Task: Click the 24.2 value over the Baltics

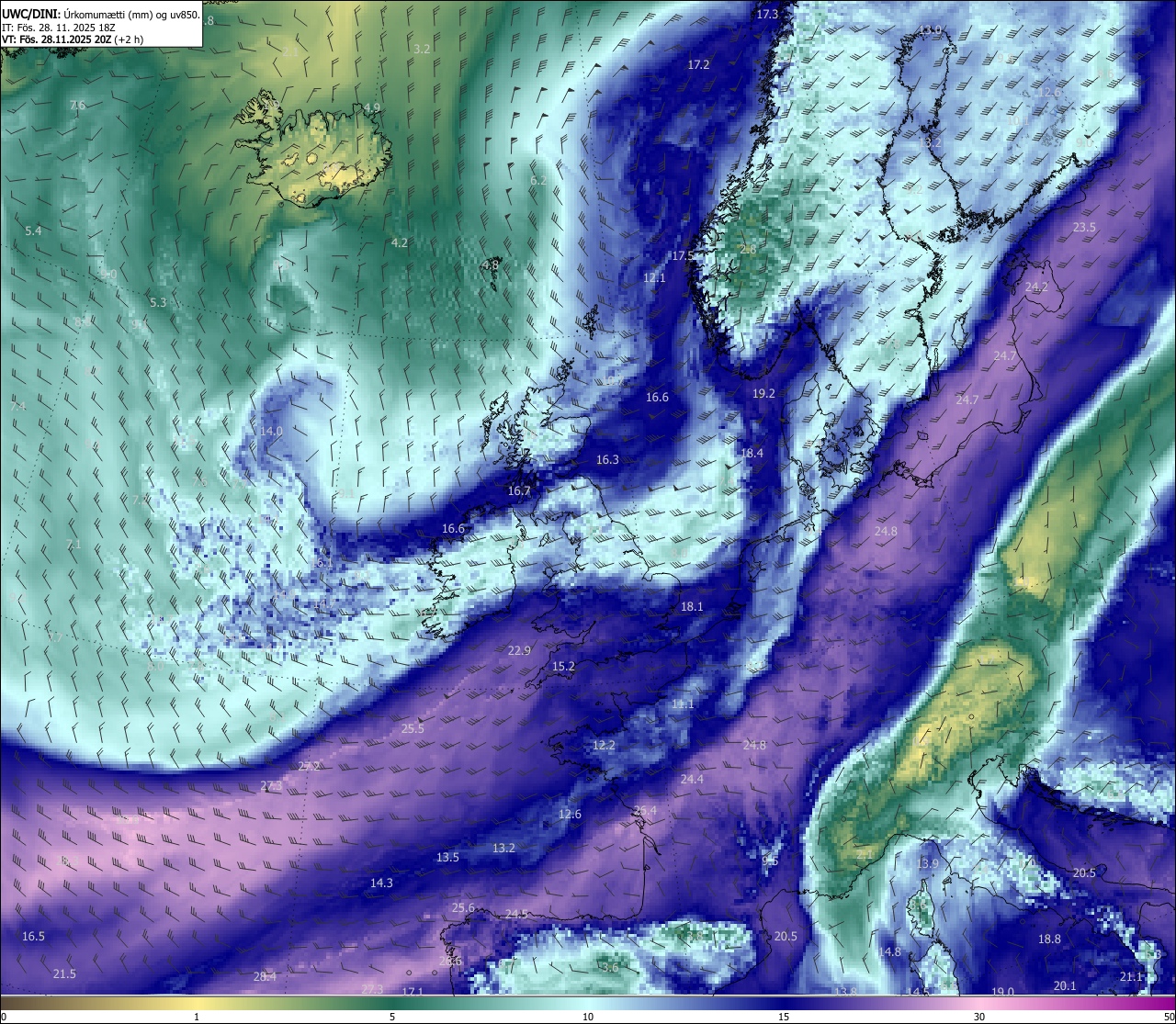Action: point(1036,287)
